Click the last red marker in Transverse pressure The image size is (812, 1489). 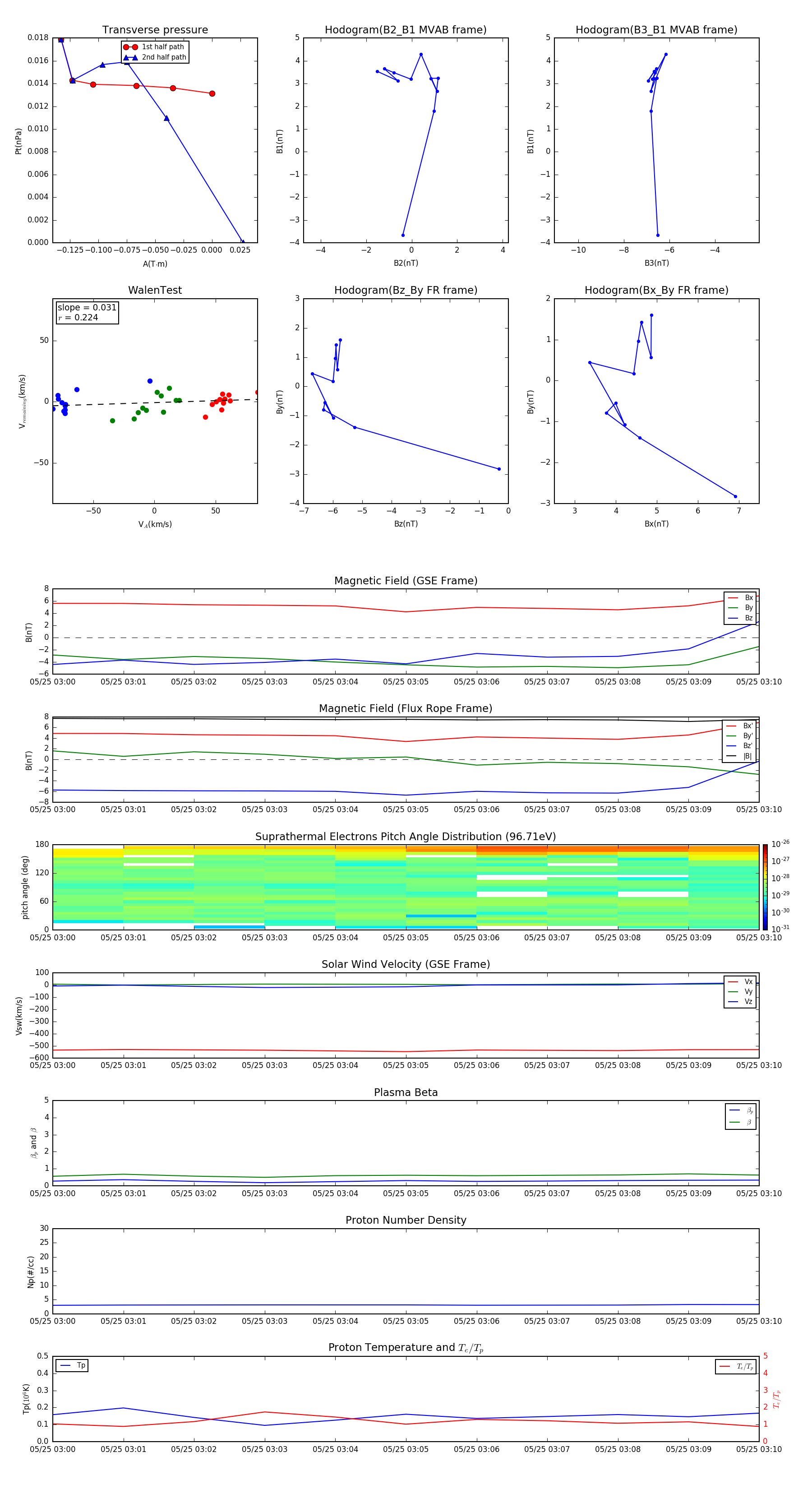coord(212,94)
